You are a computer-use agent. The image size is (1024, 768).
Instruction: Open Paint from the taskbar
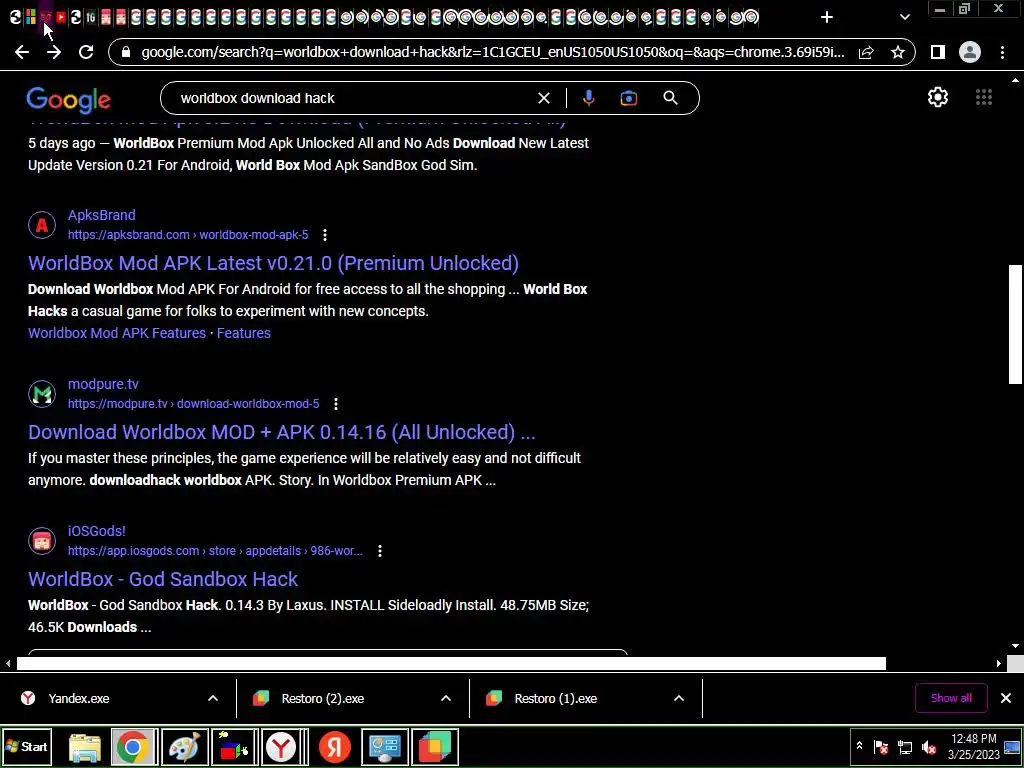pos(184,747)
